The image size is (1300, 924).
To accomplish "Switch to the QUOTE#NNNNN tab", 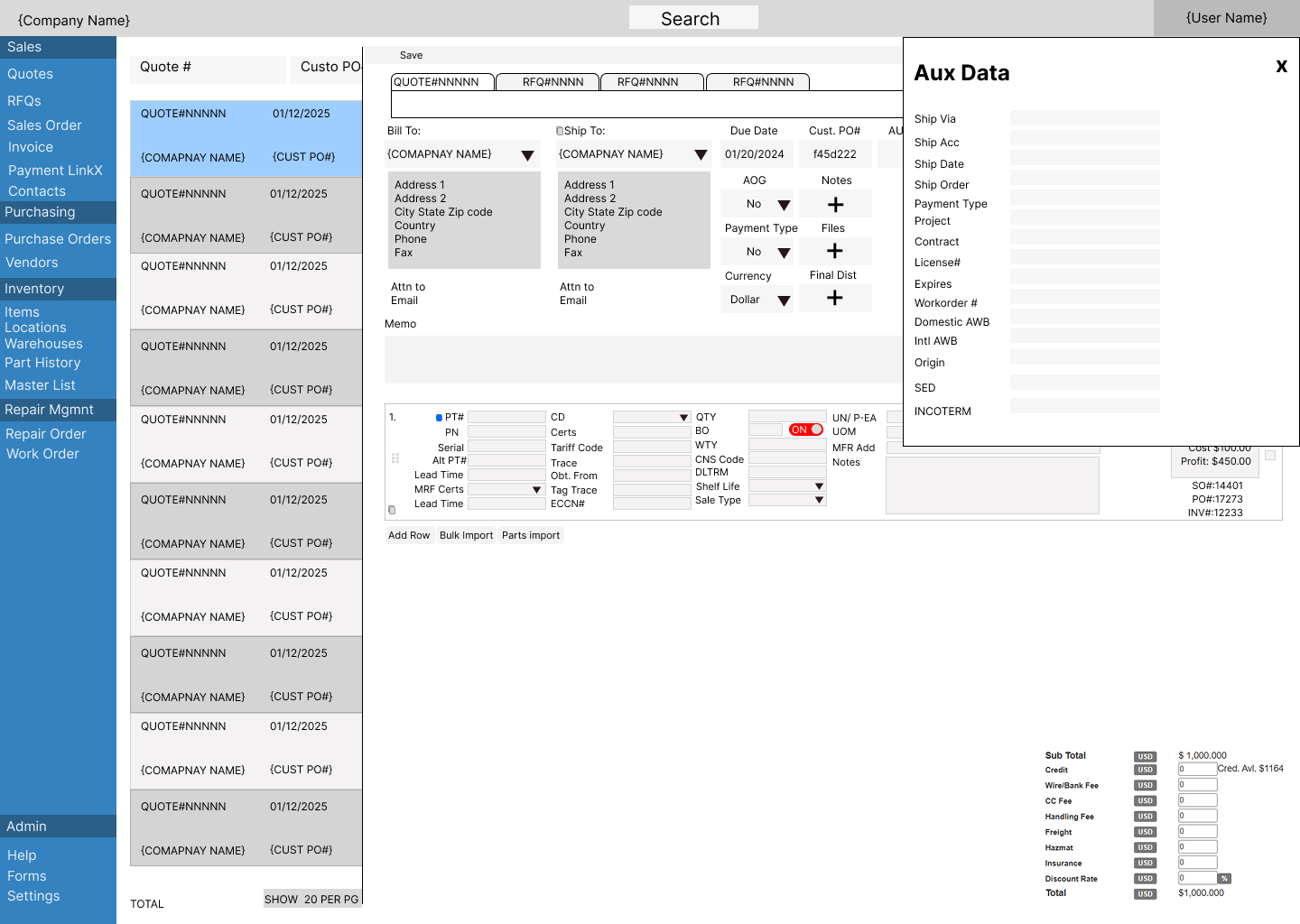I will click(x=442, y=82).
